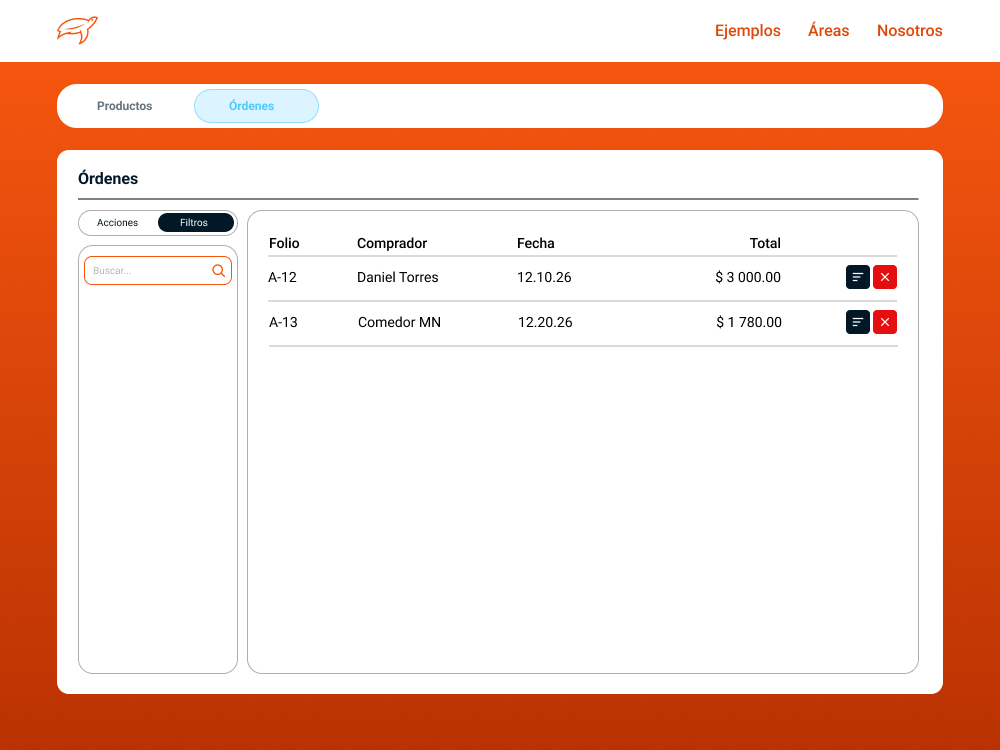The image size is (1000, 750).
Task: Click the Comprador column header
Action: pyautogui.click(x=392, y=243)
